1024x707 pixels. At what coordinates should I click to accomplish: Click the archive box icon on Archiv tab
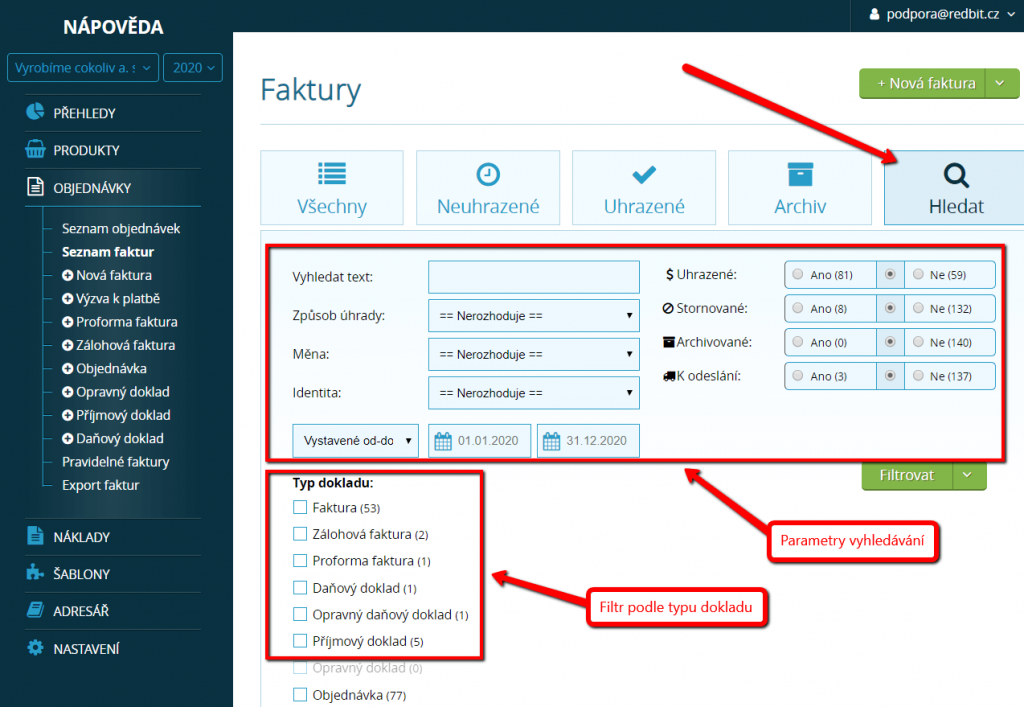click(800, 174)
